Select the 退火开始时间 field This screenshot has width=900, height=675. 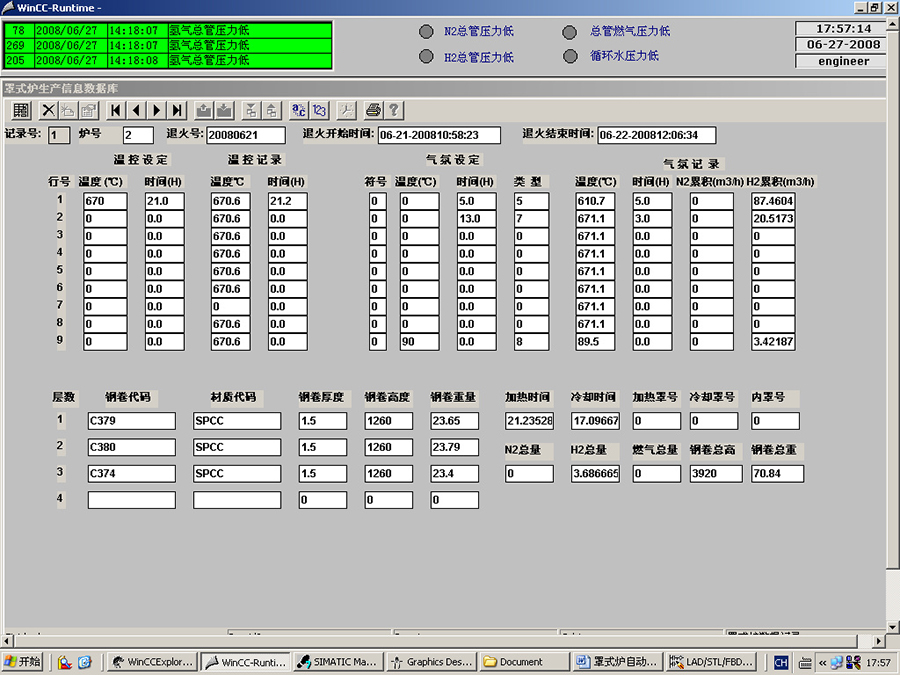(x=438, y=135)
